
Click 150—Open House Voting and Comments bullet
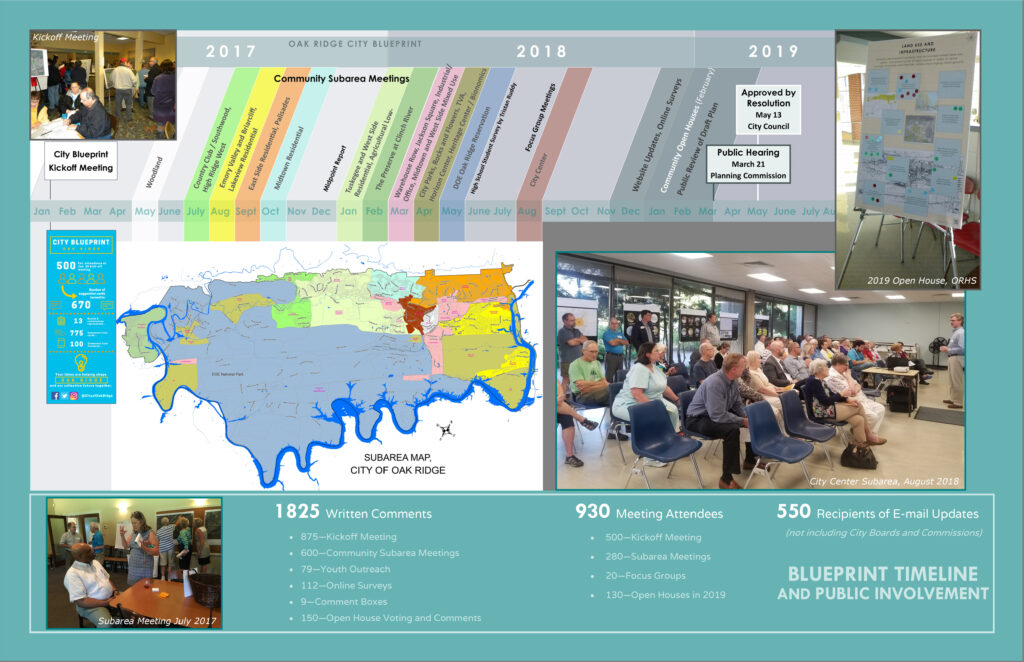pos(391,618)
